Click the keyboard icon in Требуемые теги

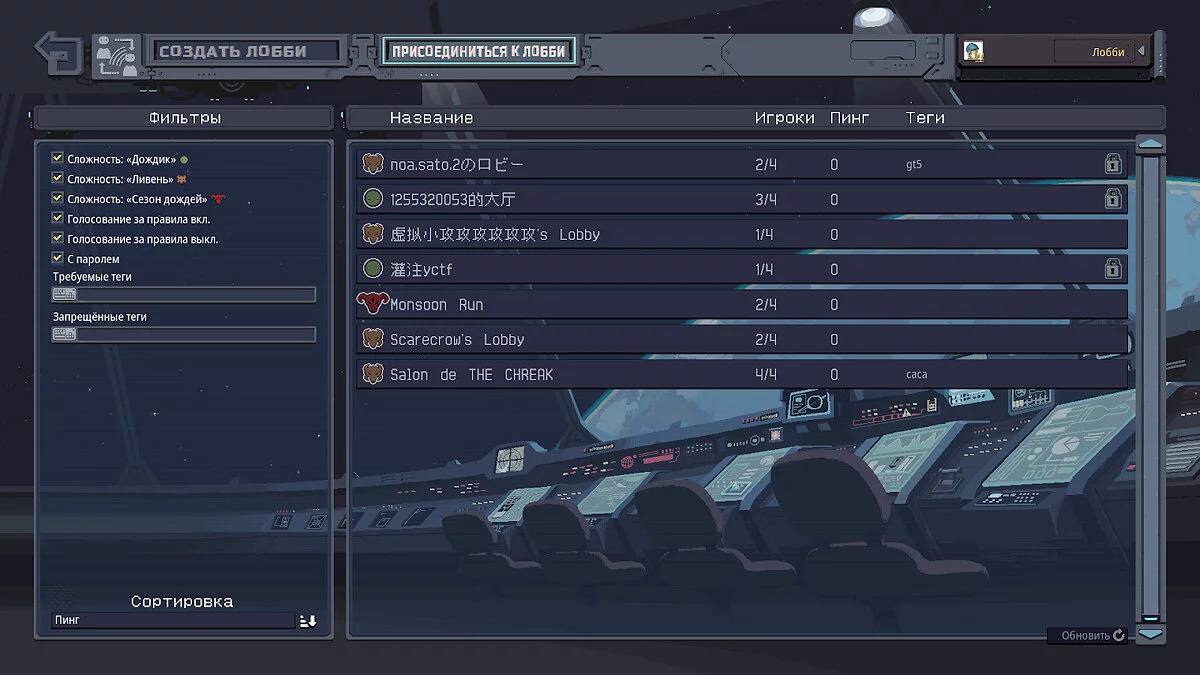point(64,295)
